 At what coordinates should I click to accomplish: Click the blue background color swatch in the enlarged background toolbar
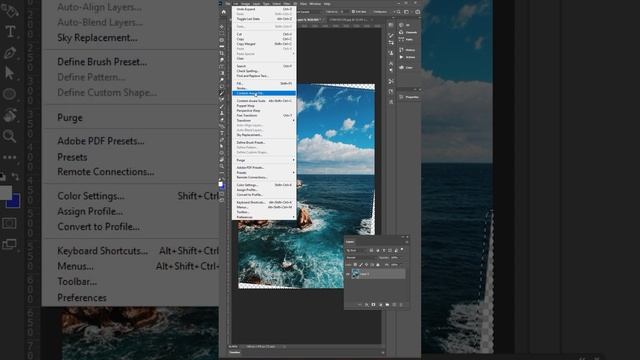14,203
